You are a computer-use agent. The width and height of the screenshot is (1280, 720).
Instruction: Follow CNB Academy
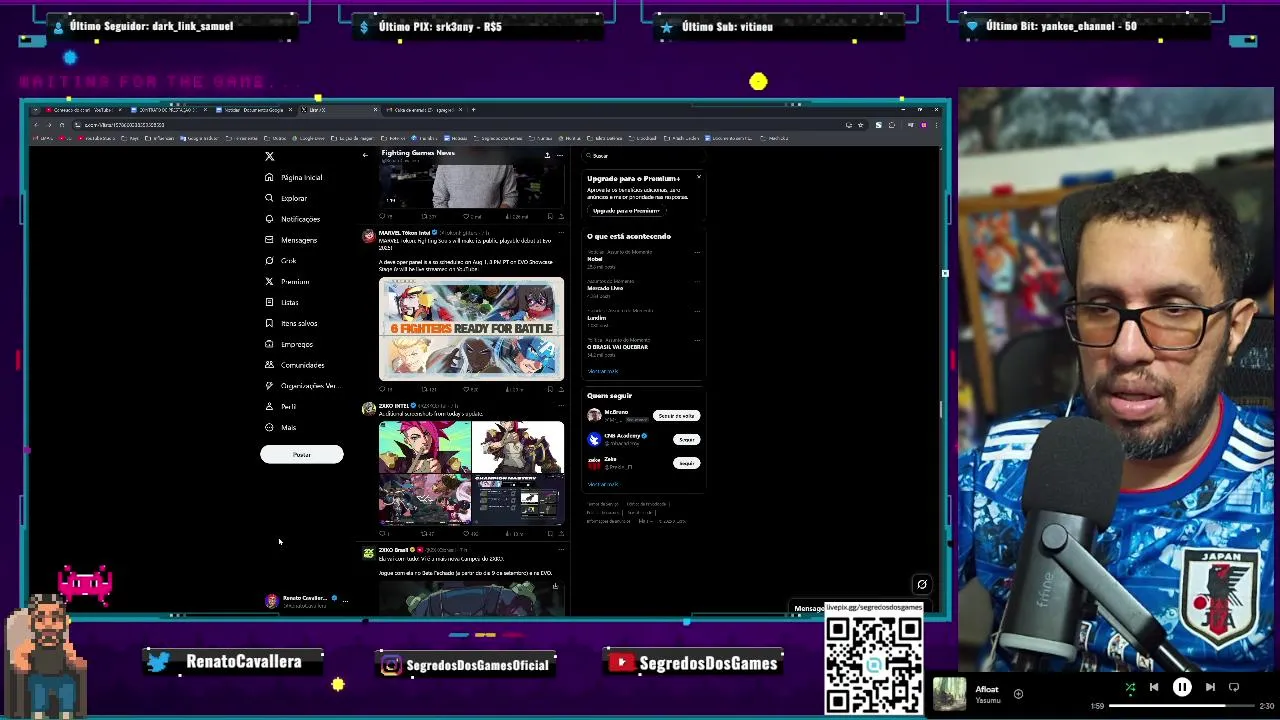[x=687, y=440]
